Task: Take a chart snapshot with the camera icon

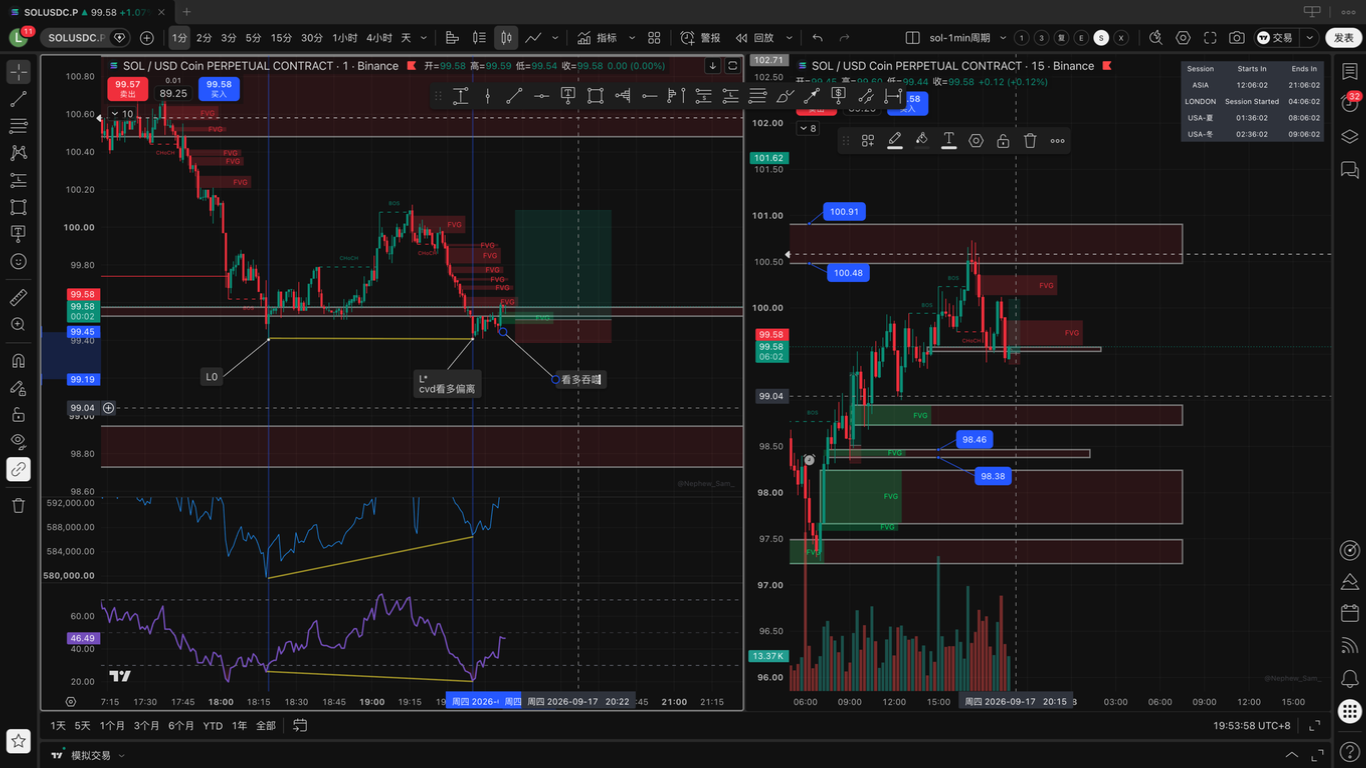Action: coord(1237,38)
